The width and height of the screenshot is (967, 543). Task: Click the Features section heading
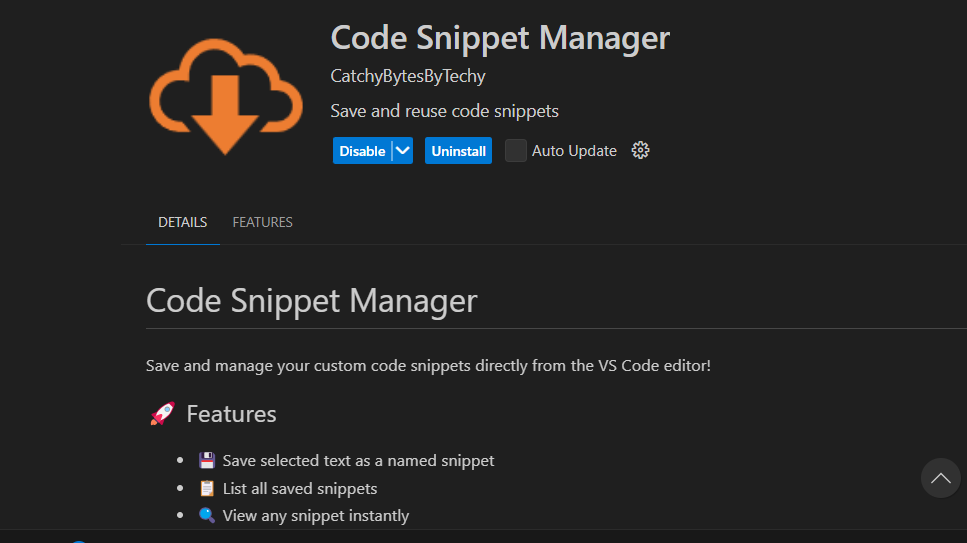click(x=231, y=414)
